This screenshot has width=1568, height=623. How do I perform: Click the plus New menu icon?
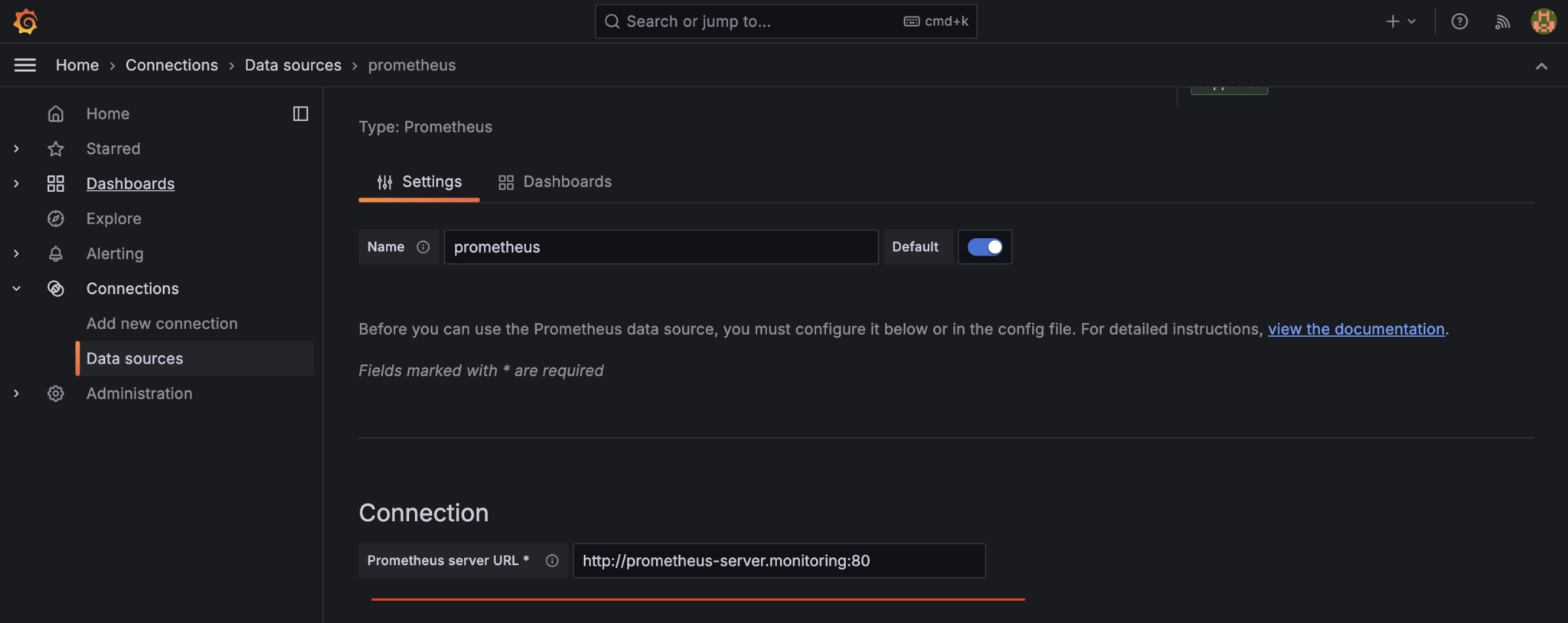pos(1393,21)
